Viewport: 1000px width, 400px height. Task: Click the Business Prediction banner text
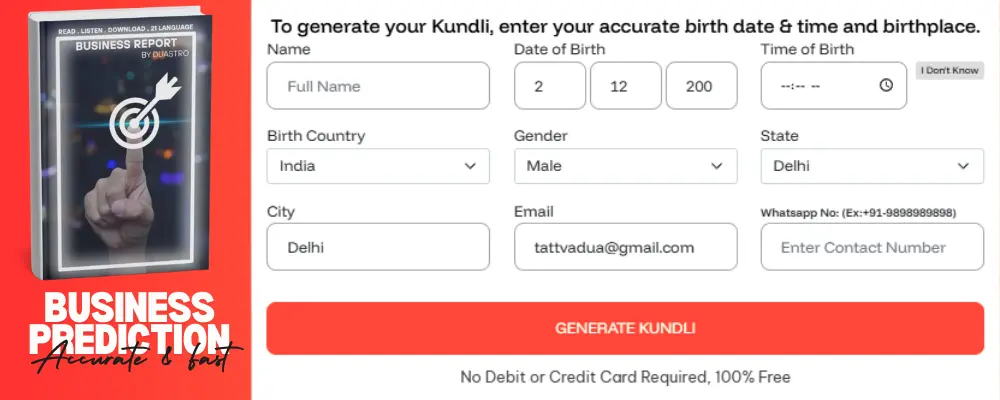click(x=128, y=322)
